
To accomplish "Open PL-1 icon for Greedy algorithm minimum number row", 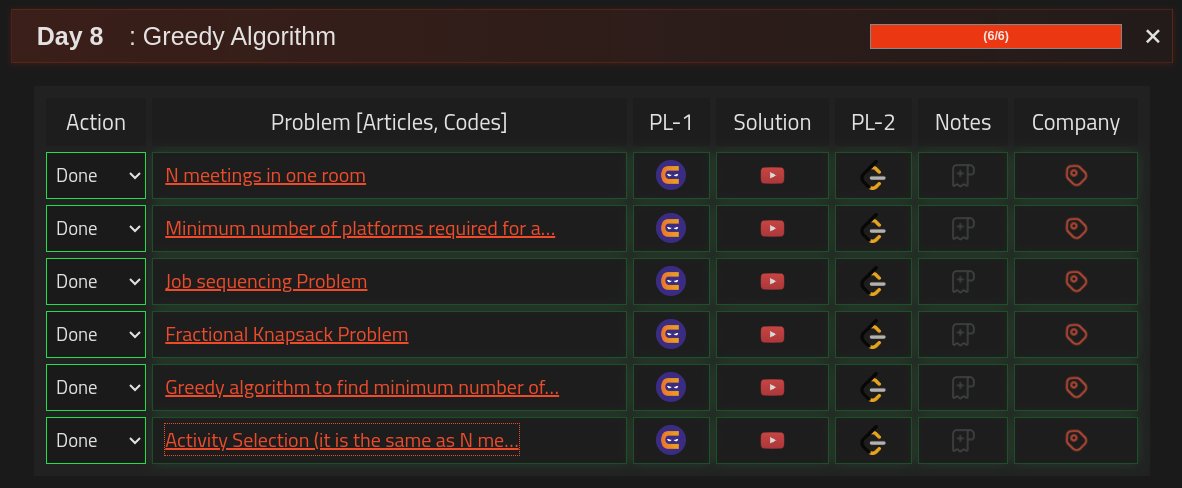I will pyautogui.click(x=671, y=386).
